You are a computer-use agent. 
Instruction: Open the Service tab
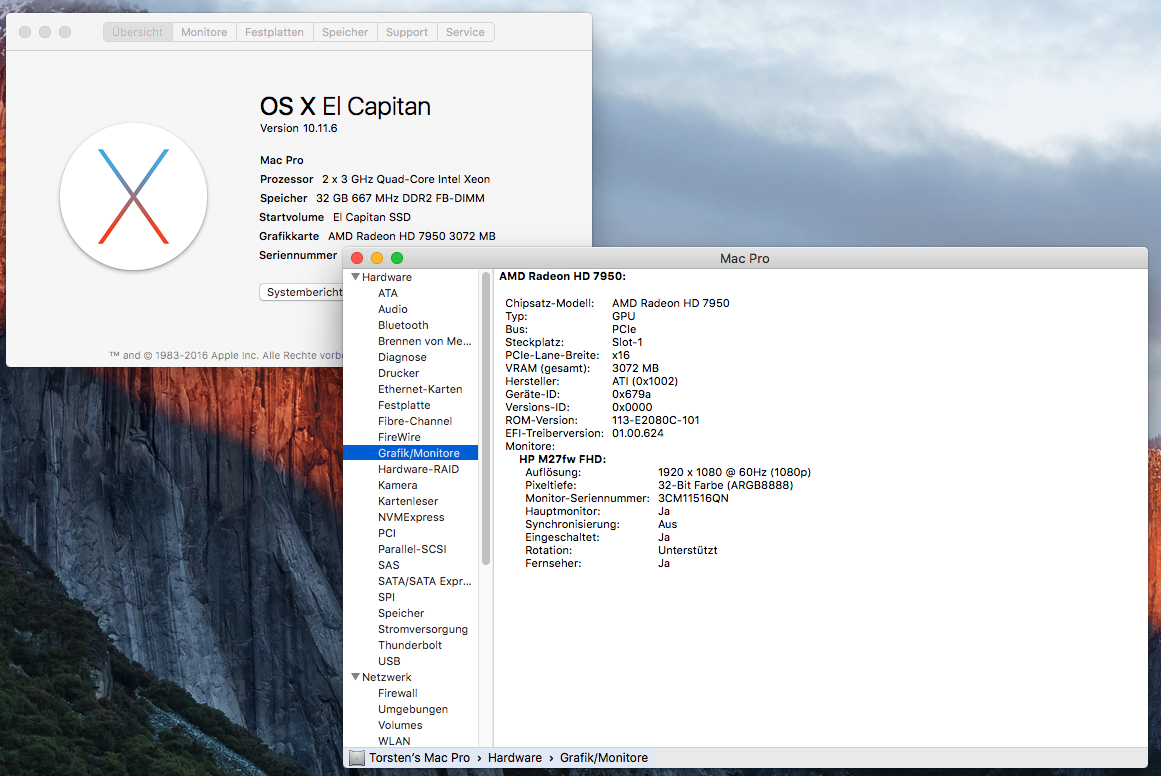pyautogui.click(x=466, y=32)
